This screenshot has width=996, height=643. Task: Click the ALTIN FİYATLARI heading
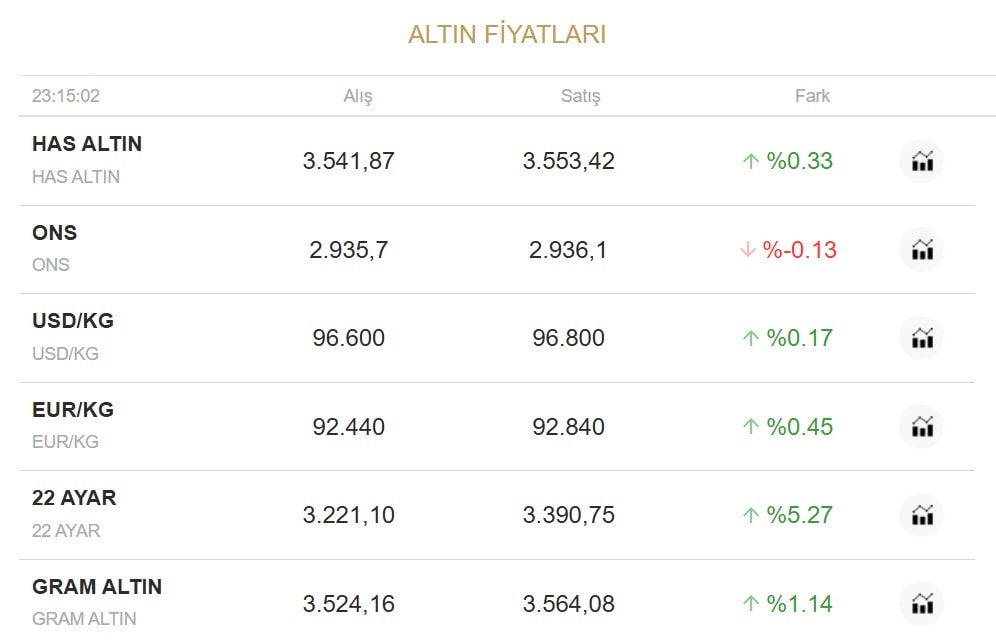coord(507,35)
